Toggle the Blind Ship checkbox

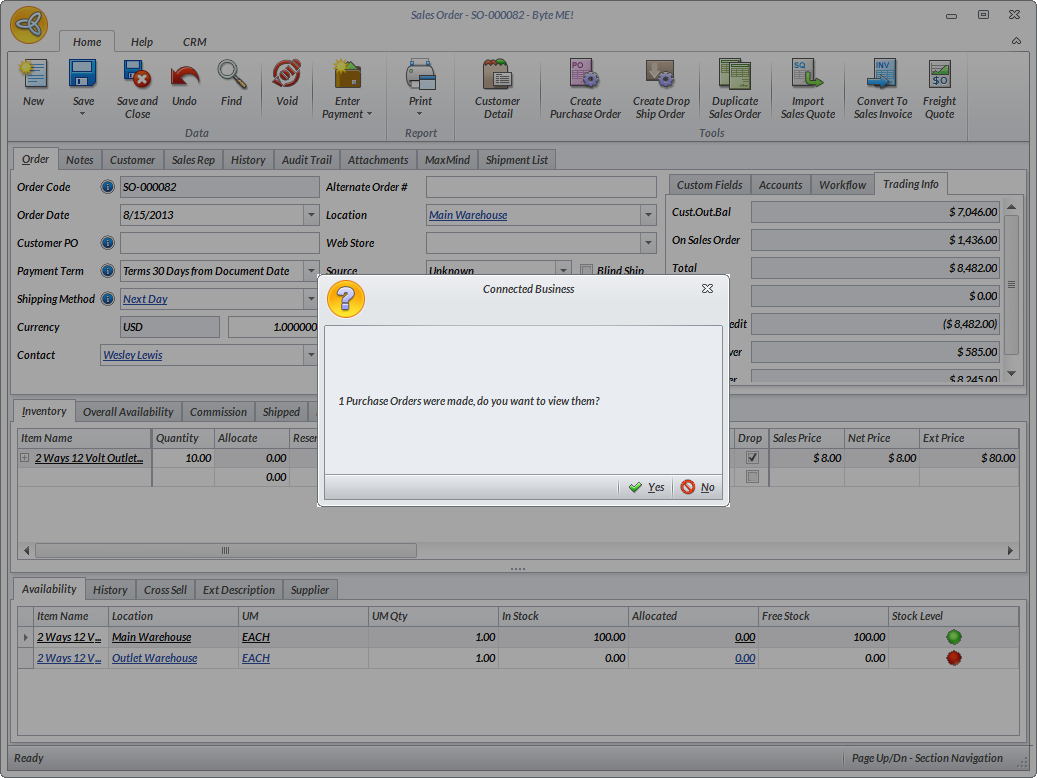click(587, 271)
